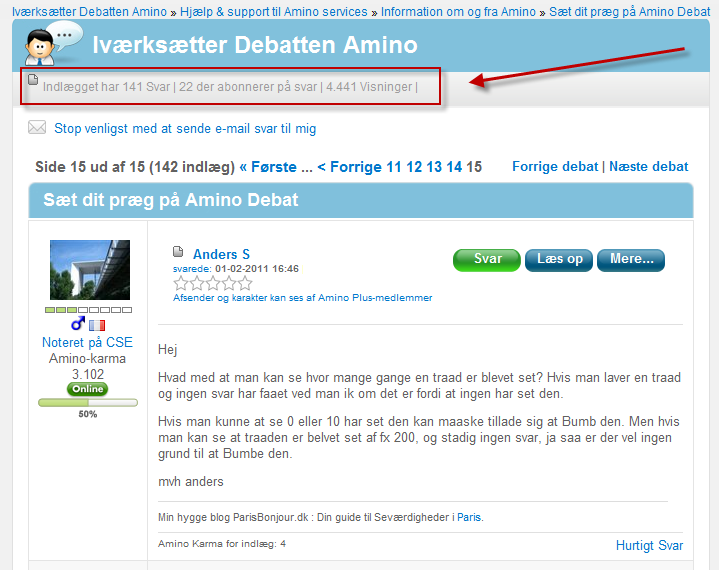Jump to the Første page

[275, 167]
